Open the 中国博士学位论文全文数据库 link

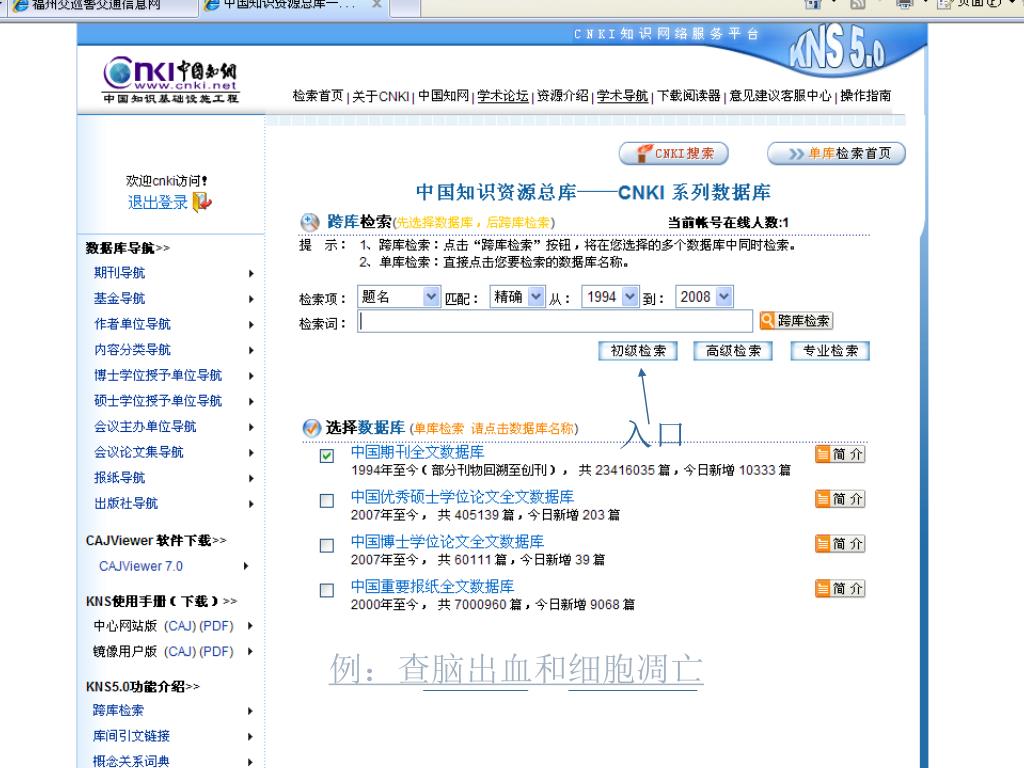coord(447,541)
